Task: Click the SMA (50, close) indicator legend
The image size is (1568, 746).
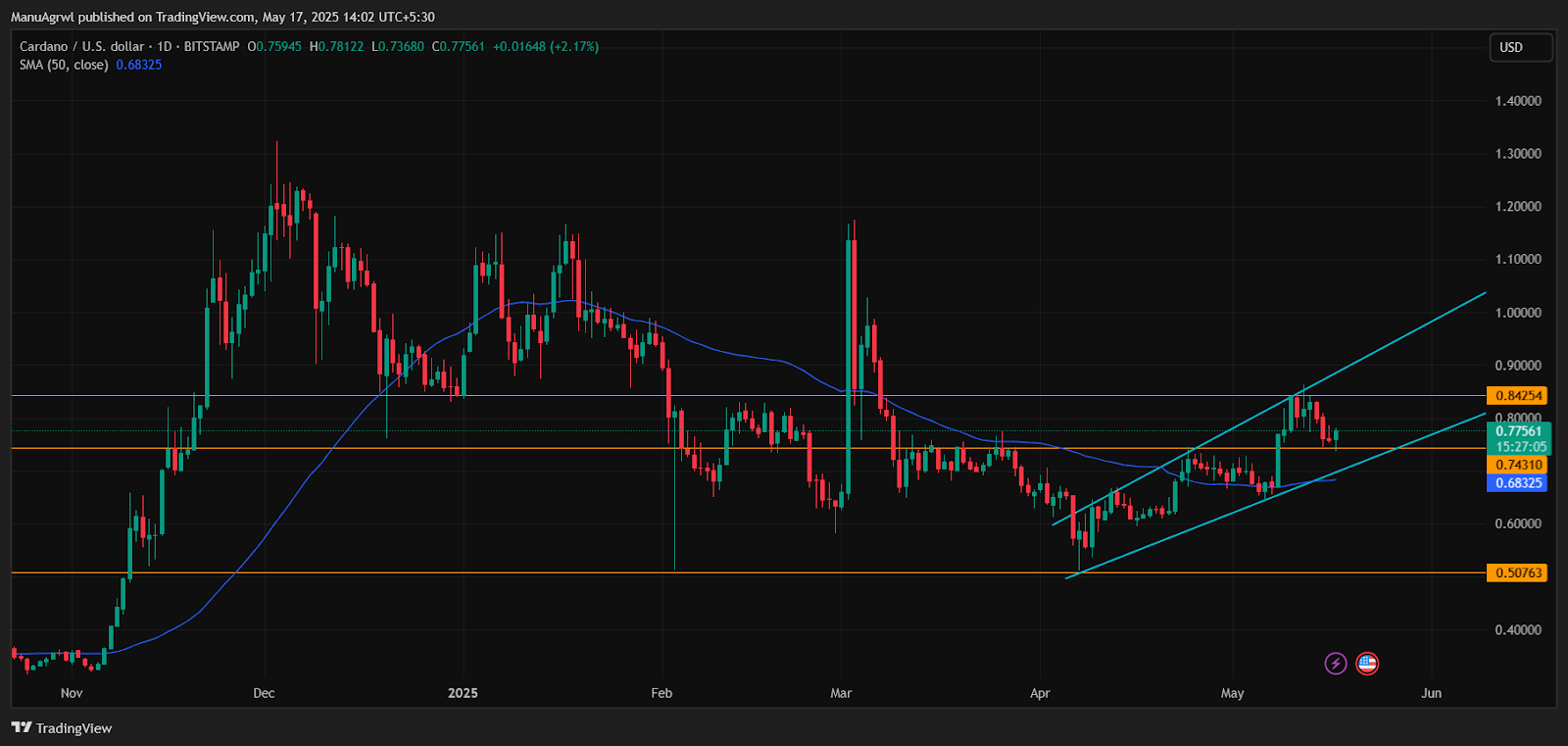Action: pos(64,65)
